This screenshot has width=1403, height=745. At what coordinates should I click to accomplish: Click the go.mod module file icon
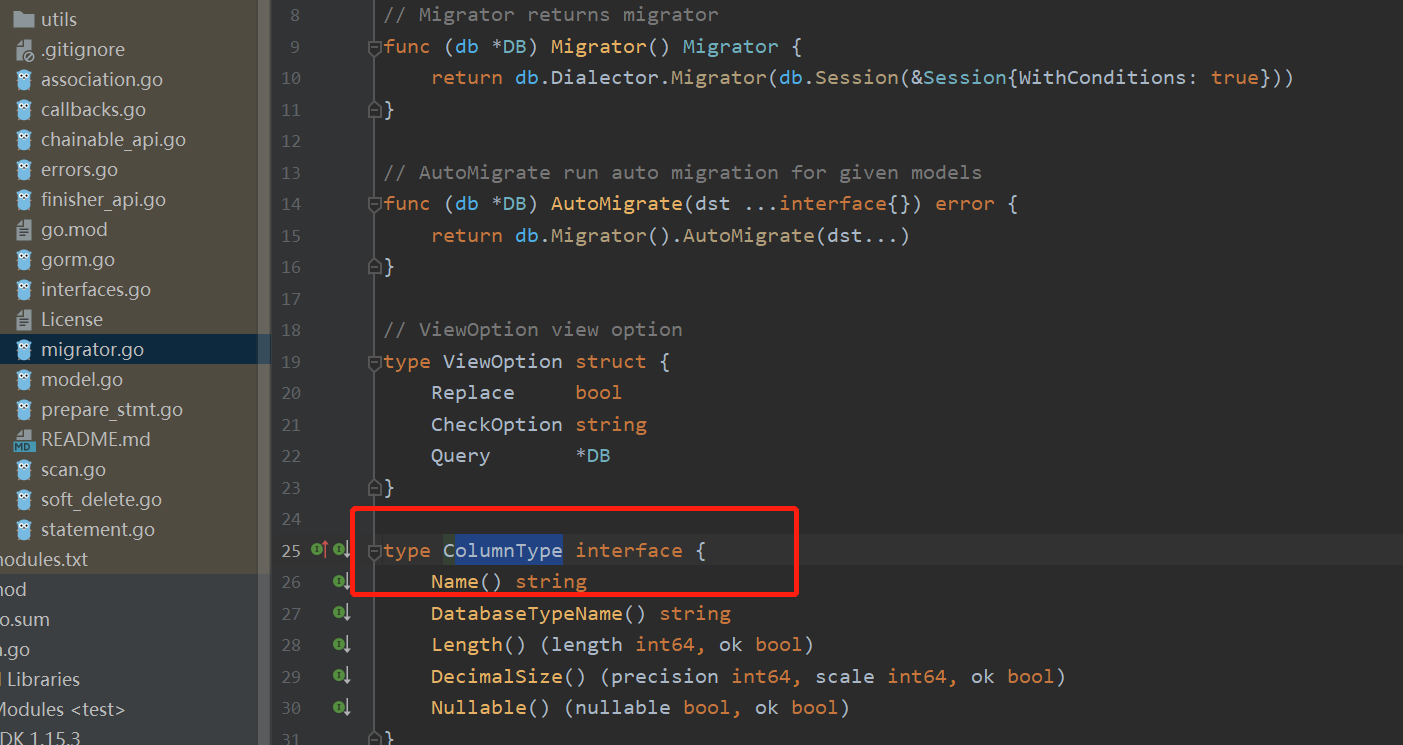click(x=22, y=229)
